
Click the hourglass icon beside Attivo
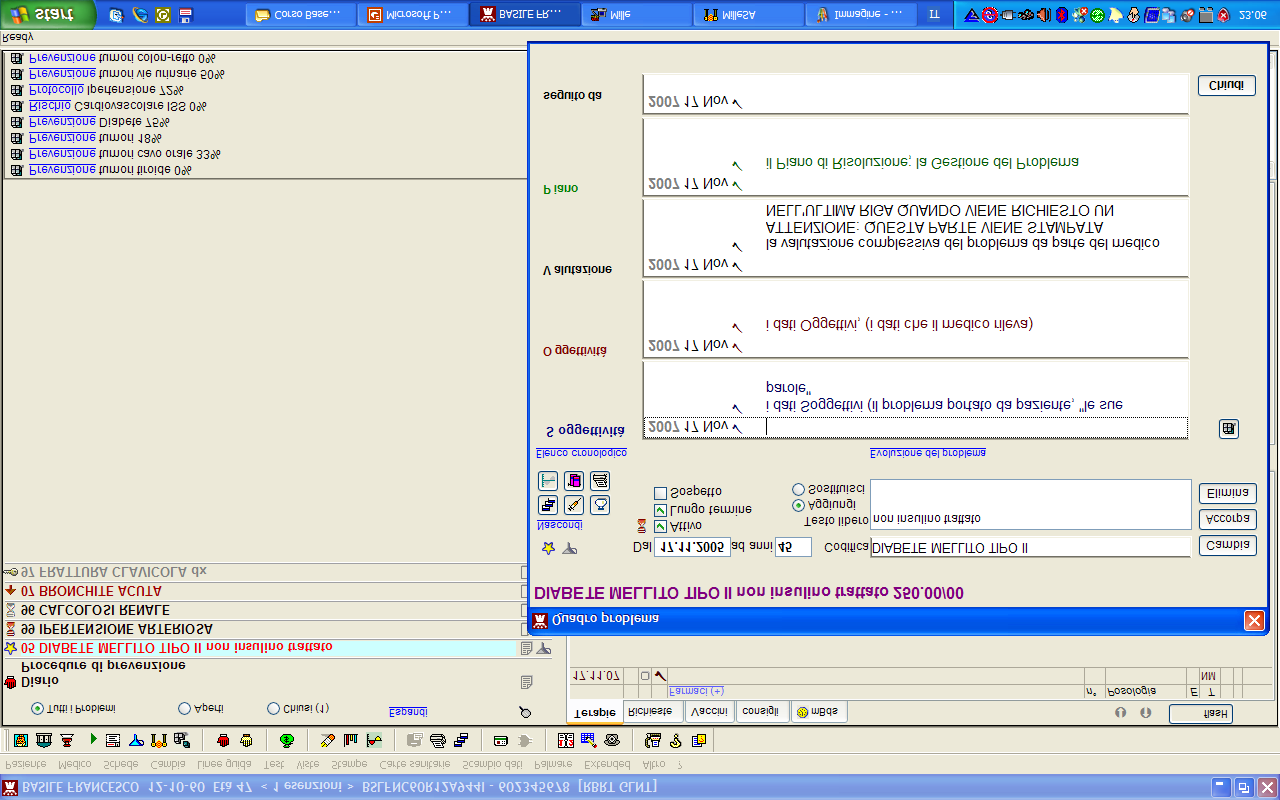coord(642,525)
